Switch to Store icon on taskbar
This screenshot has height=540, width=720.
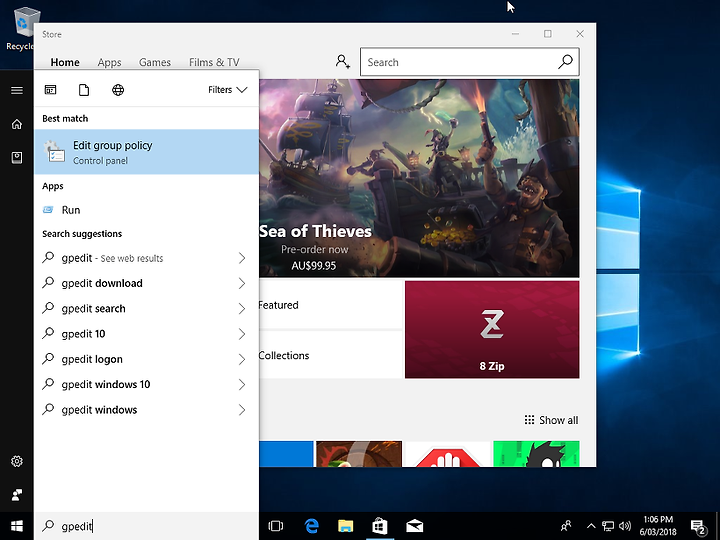click(x=380, y=526)
